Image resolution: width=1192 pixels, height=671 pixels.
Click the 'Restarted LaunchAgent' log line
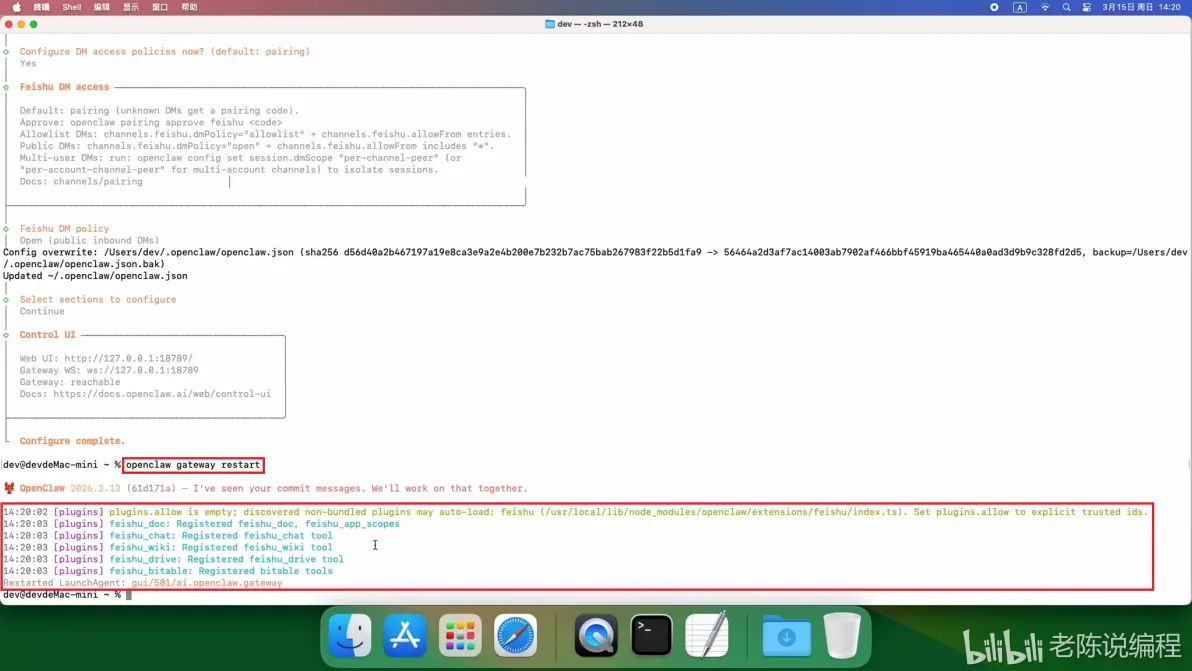[x=143, y=583]
